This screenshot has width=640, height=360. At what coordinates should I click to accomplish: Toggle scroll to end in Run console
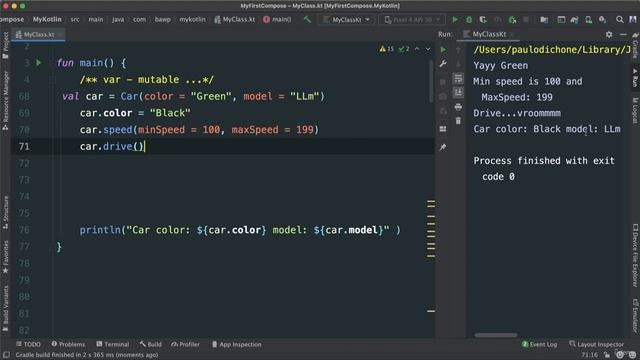pos(458,93)
